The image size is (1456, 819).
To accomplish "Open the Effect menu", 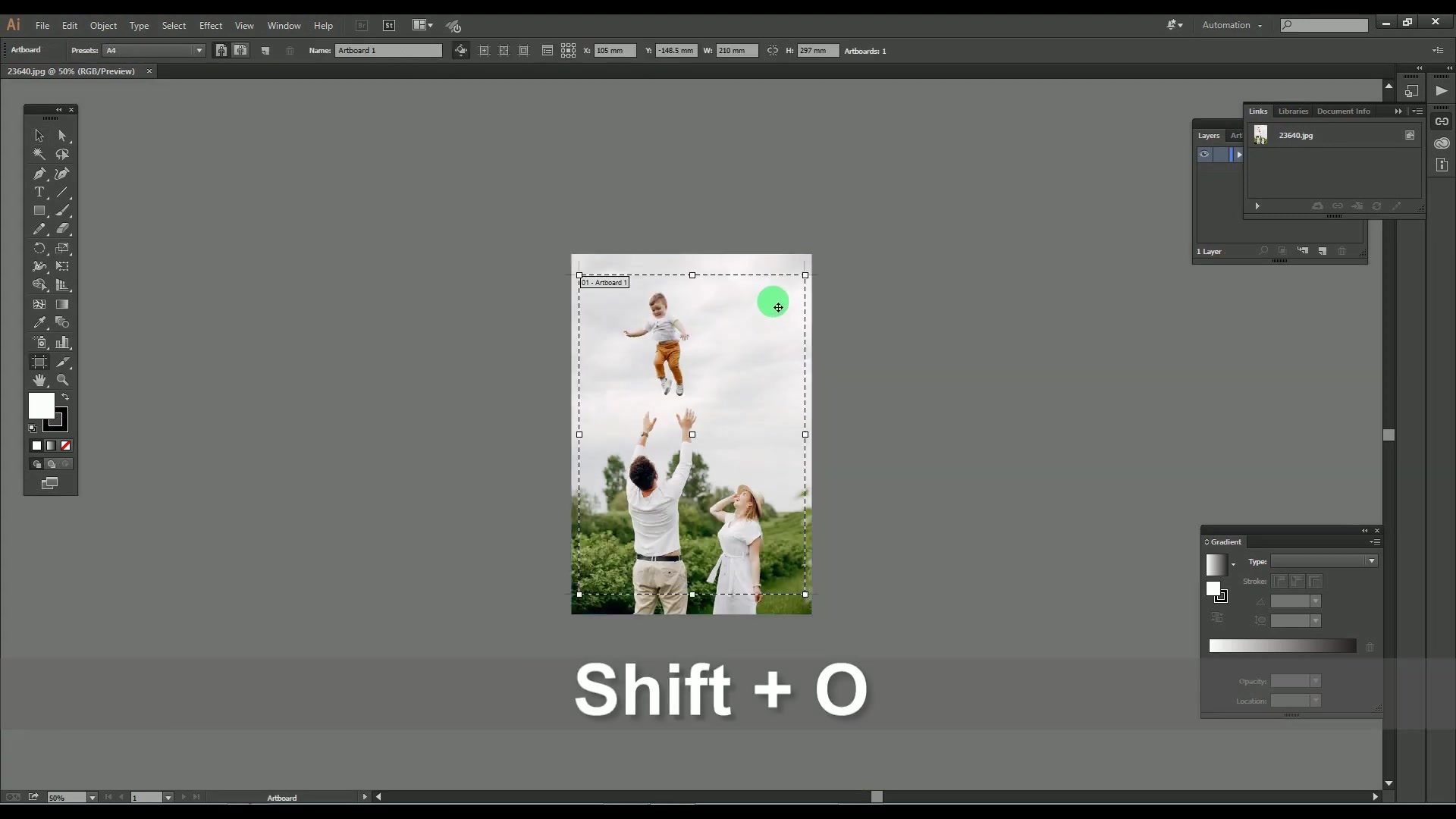I will tap(211, 26).
